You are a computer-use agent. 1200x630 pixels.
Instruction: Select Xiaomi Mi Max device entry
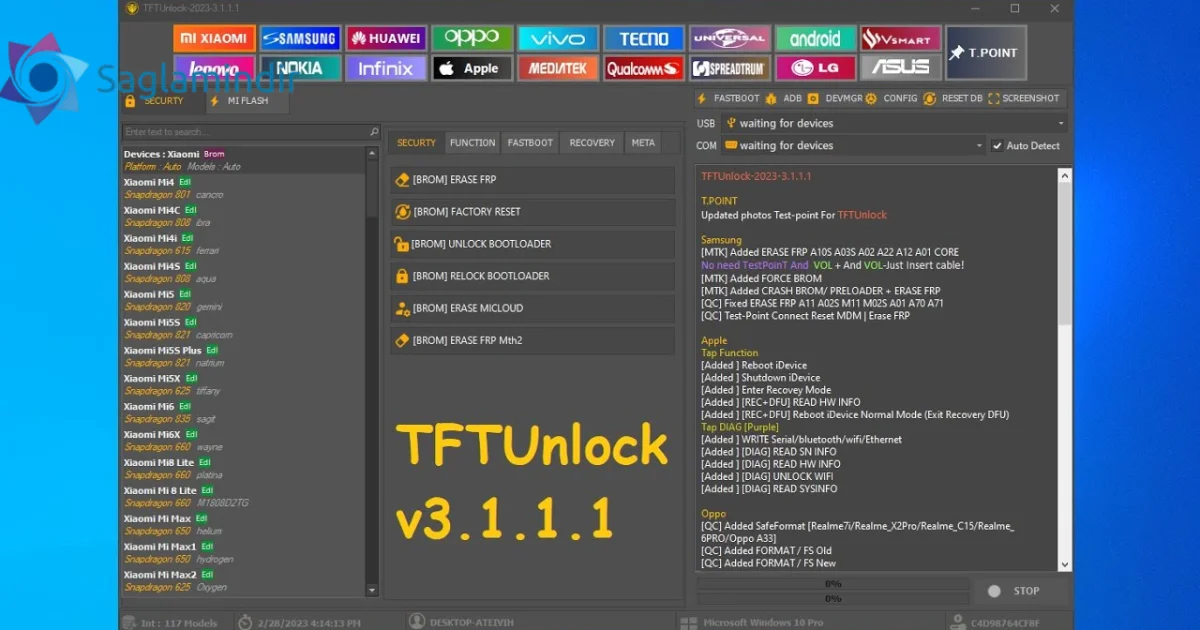(x=243, y=525)
